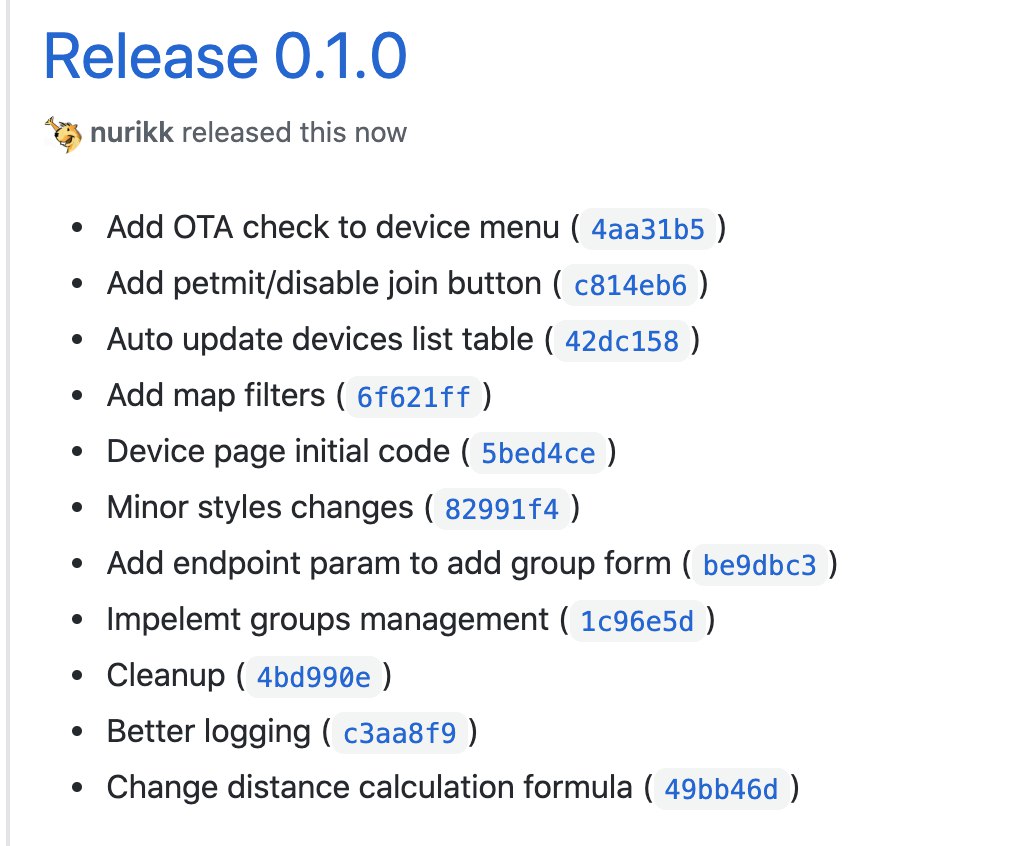Open the nurikk username profile link
1022x846 pixels.
coord(132,132)
